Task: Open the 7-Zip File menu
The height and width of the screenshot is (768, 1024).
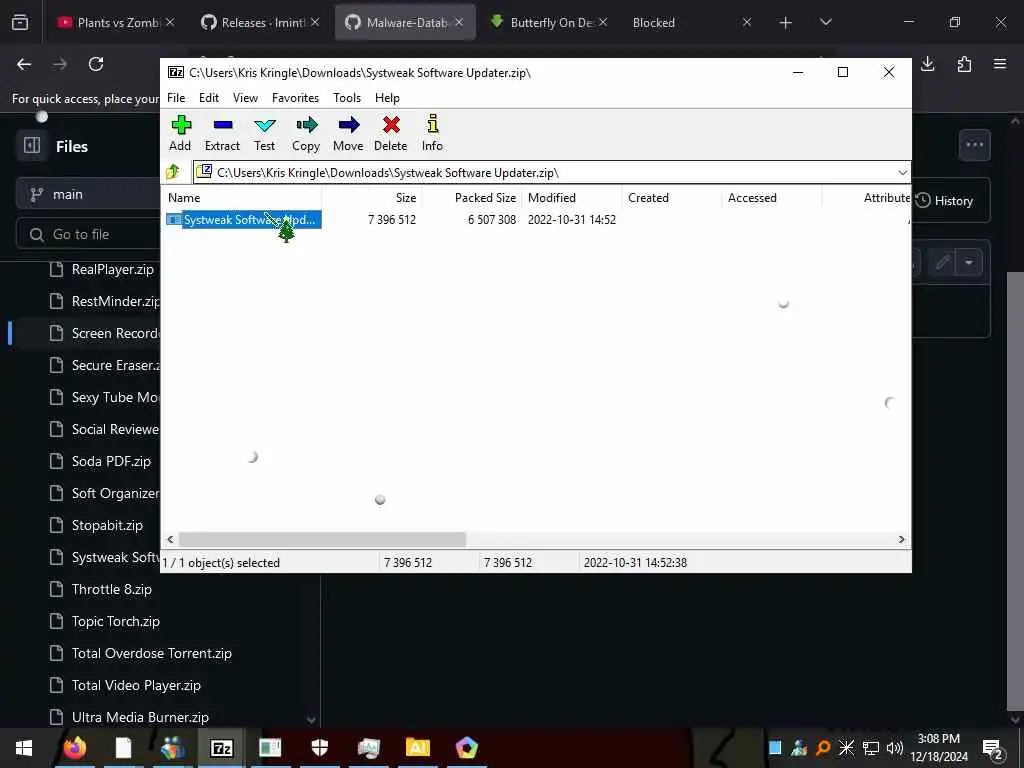Action: click(x=176, y=98)
